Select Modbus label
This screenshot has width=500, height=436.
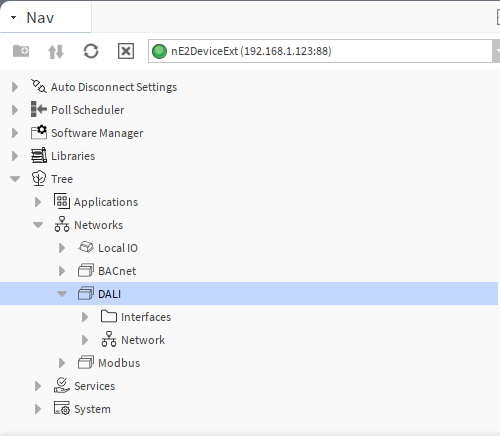[119, 363]
